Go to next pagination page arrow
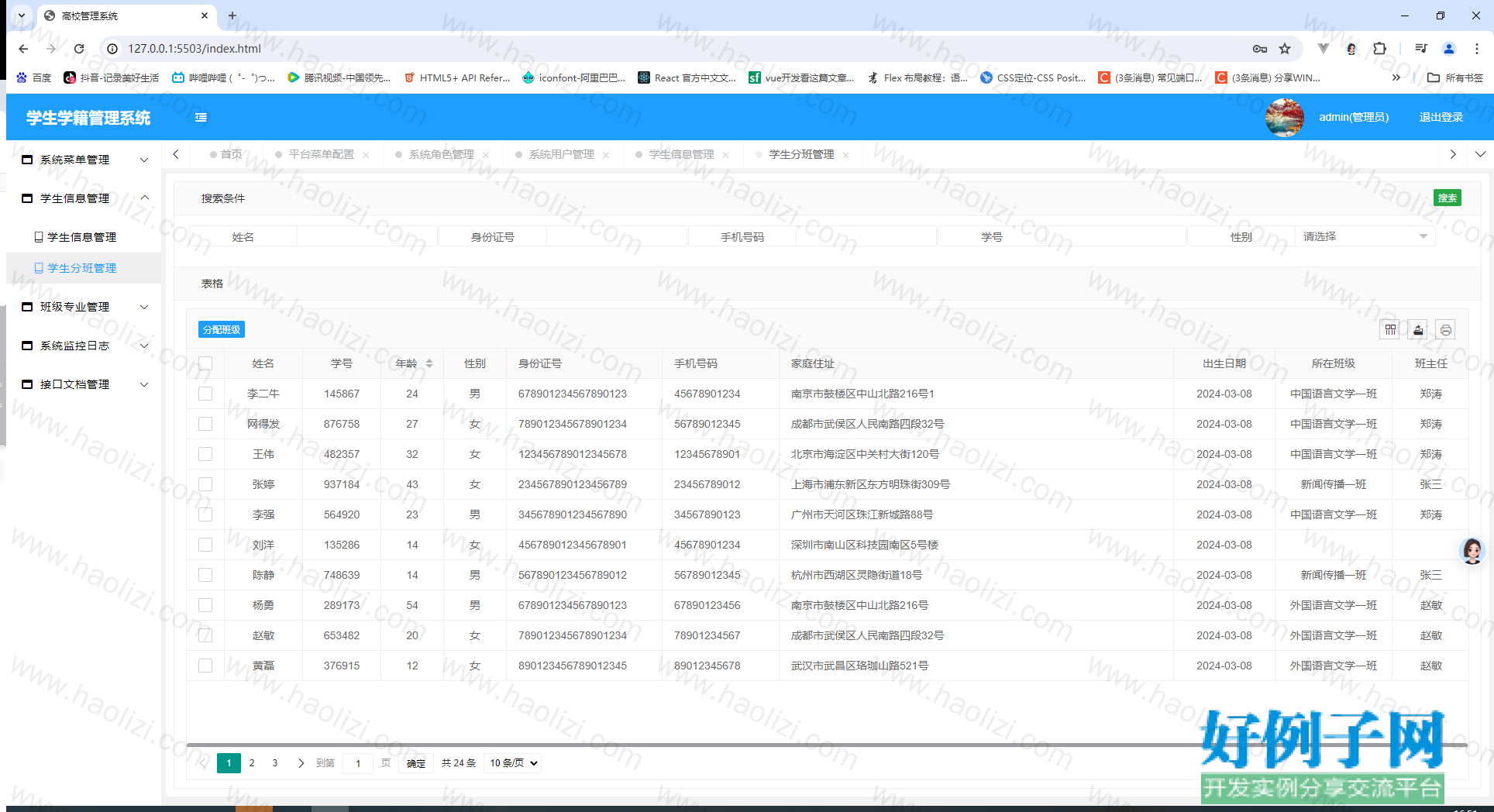Viewport: 1494px width, 812px height. (x=301, y=763)
